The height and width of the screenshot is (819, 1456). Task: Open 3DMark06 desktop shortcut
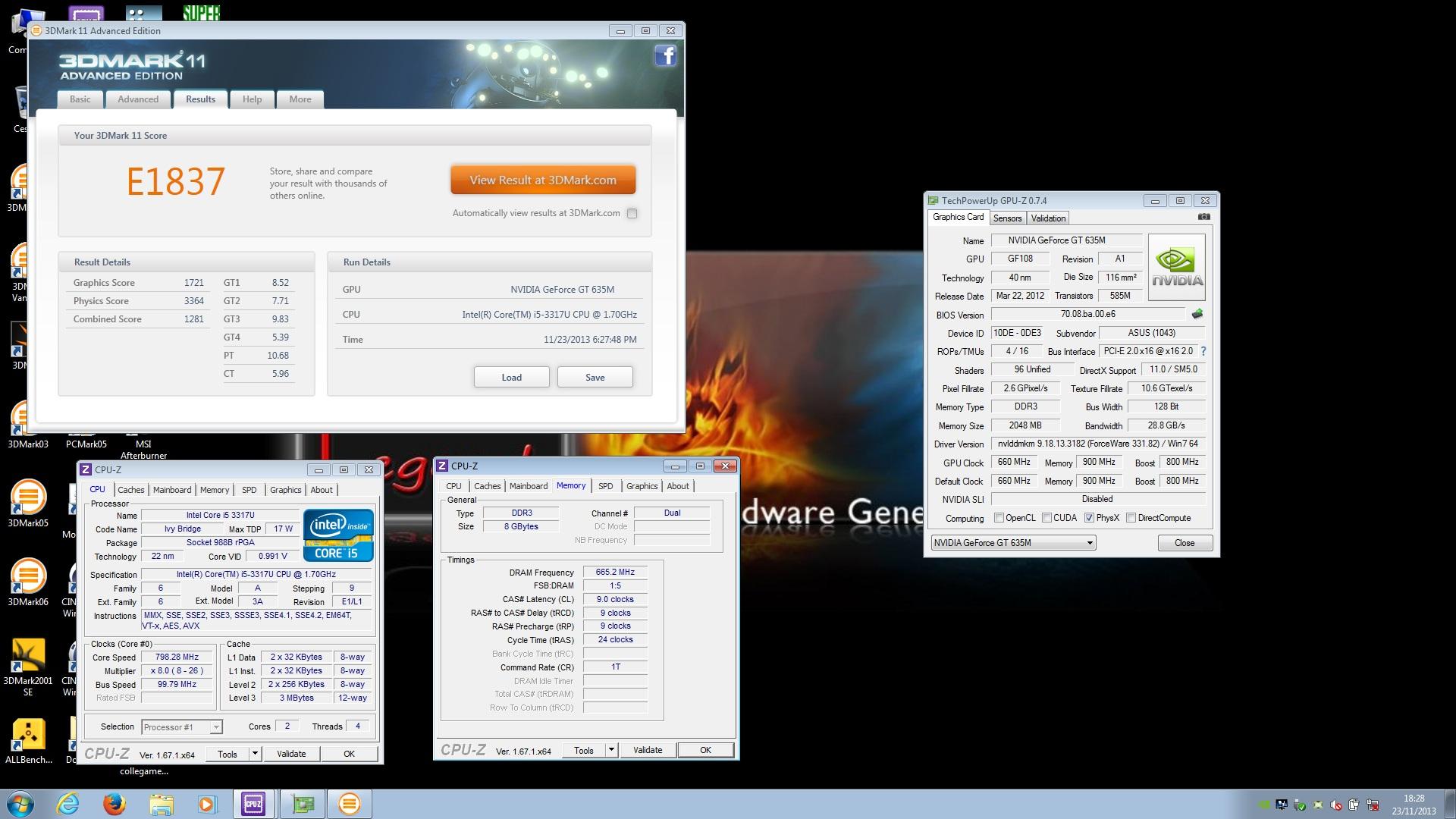click(28, 582)
